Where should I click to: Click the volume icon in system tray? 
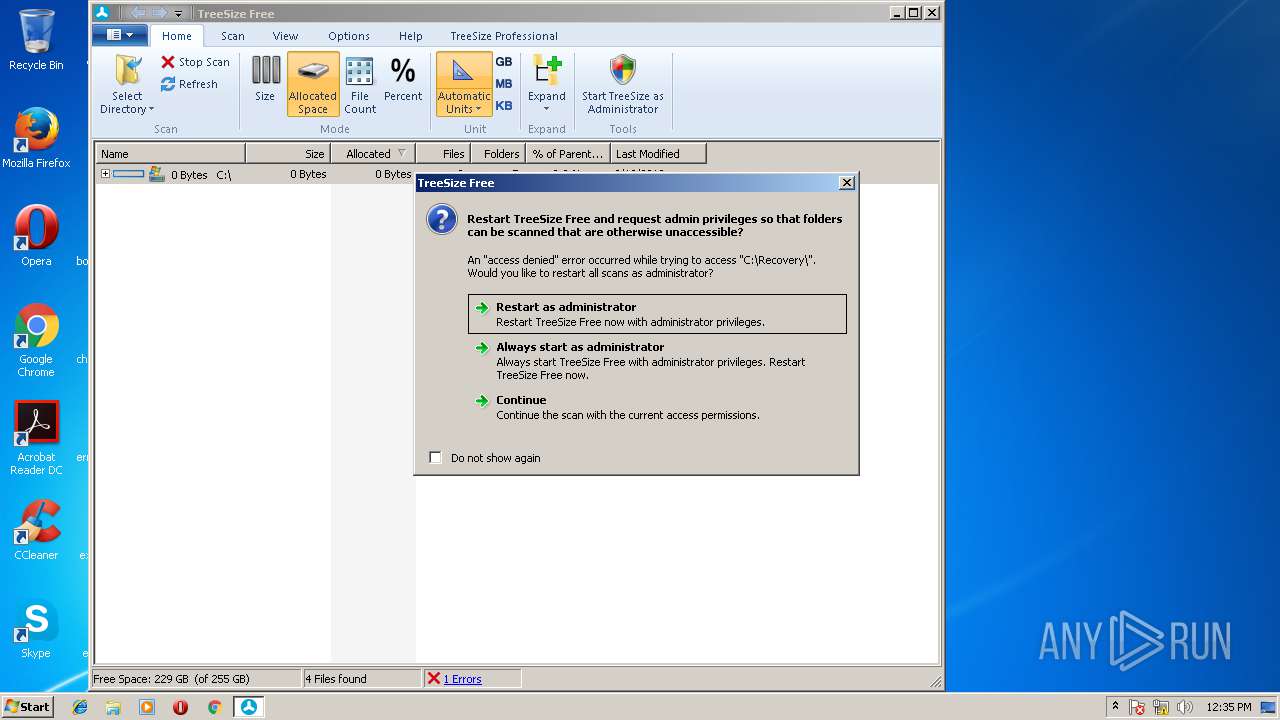click(x=1184, y=707)
